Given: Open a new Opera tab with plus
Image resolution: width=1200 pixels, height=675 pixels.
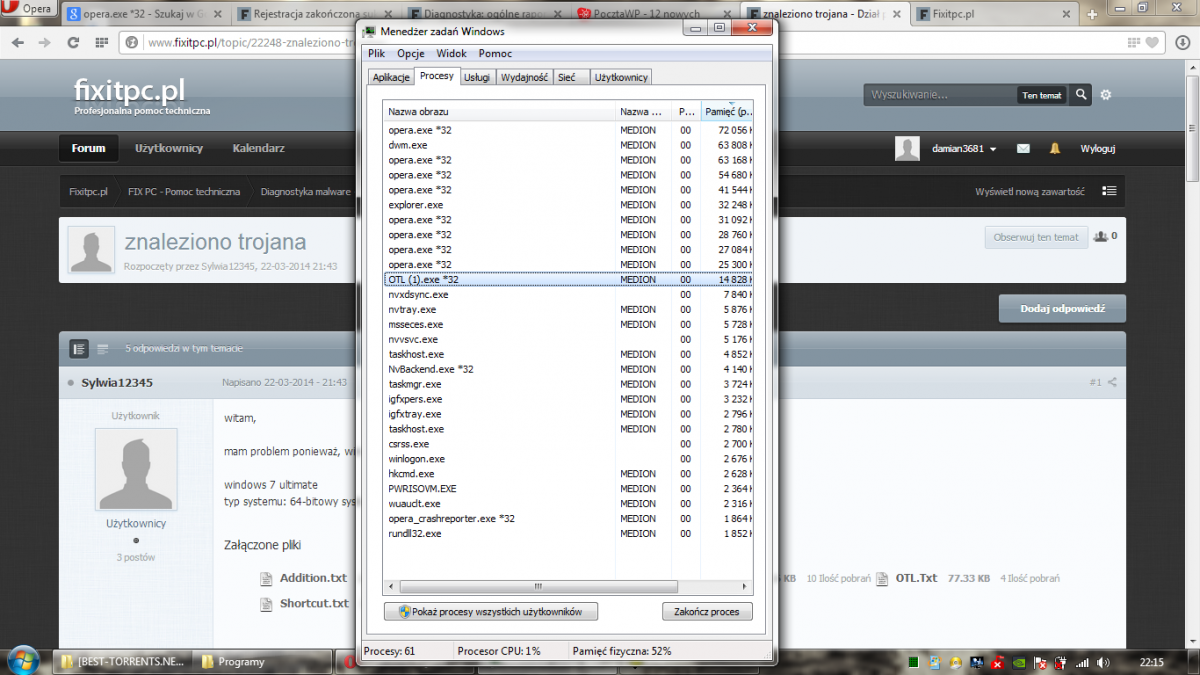Looking at the screenshot, I should (1093, 15).
